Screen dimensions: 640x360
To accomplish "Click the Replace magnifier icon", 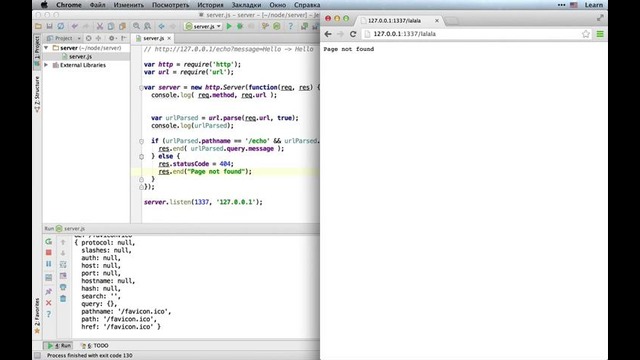I will 147,26.
